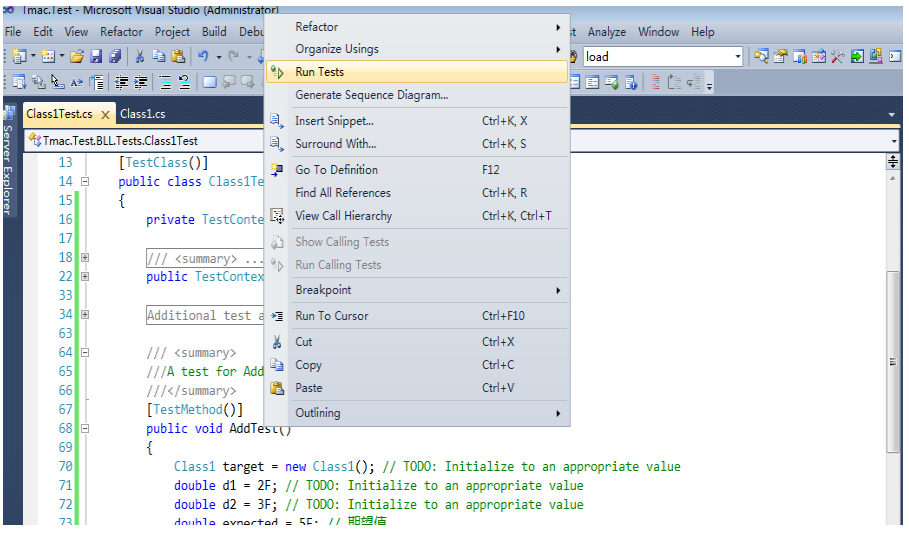Click the blue Undo arrow icon
The image size is (909, 534).
[203, 56]
